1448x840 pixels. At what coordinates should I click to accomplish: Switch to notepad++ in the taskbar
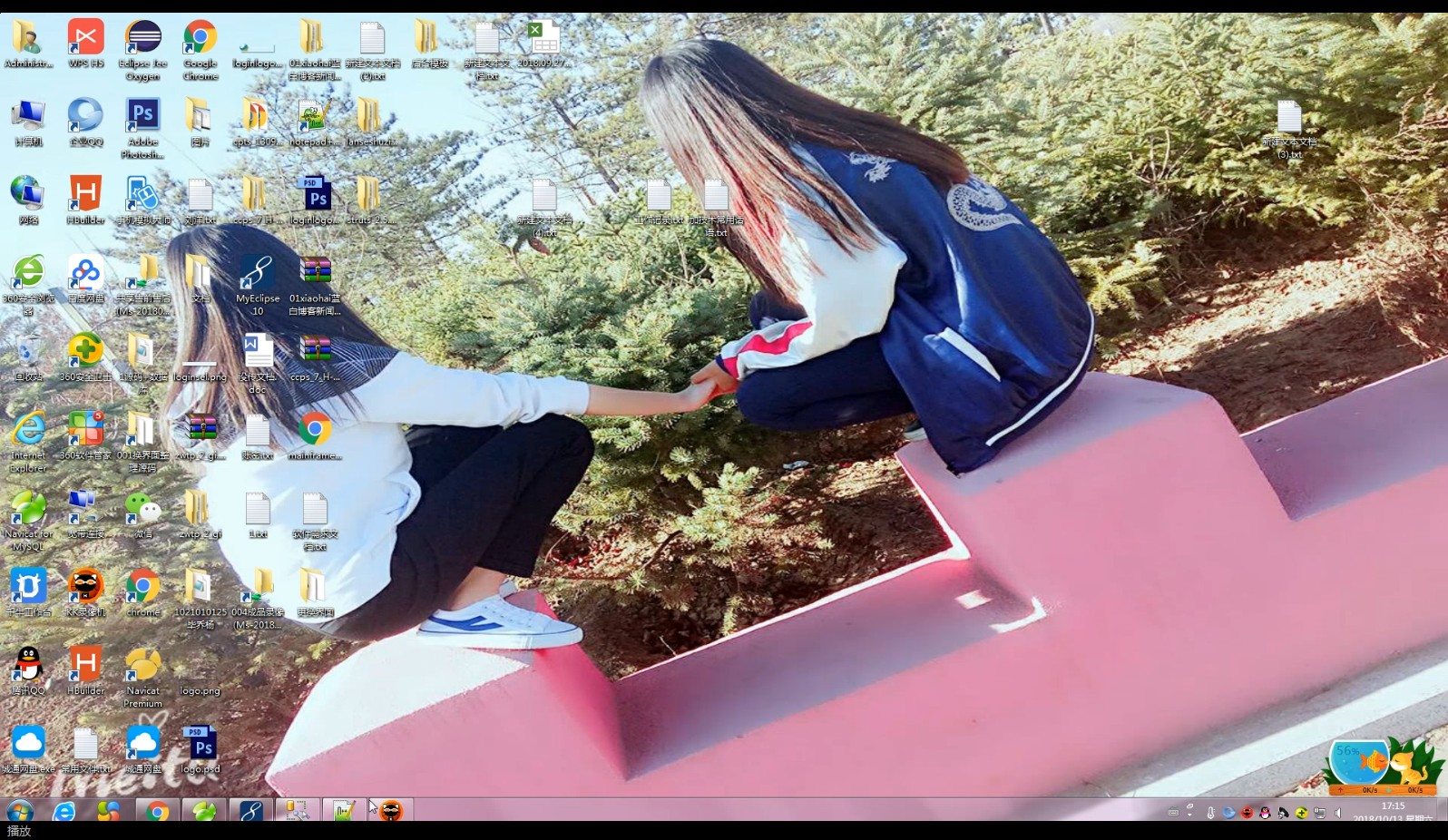tap(344, 811)
